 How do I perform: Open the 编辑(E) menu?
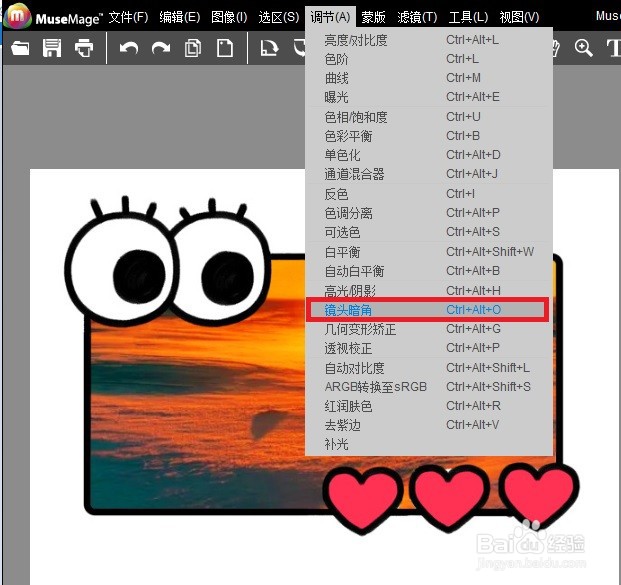pyautogui.click(x=179, y=17)
